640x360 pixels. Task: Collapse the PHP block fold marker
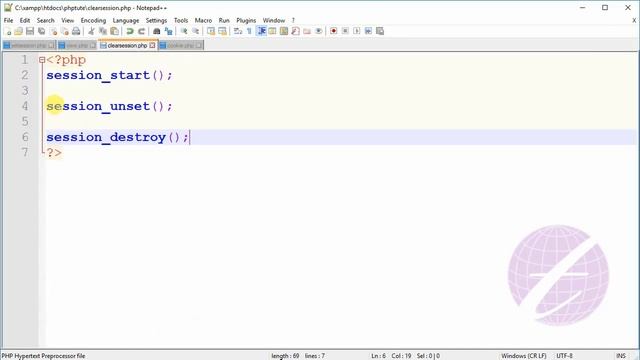pos(42,60)
